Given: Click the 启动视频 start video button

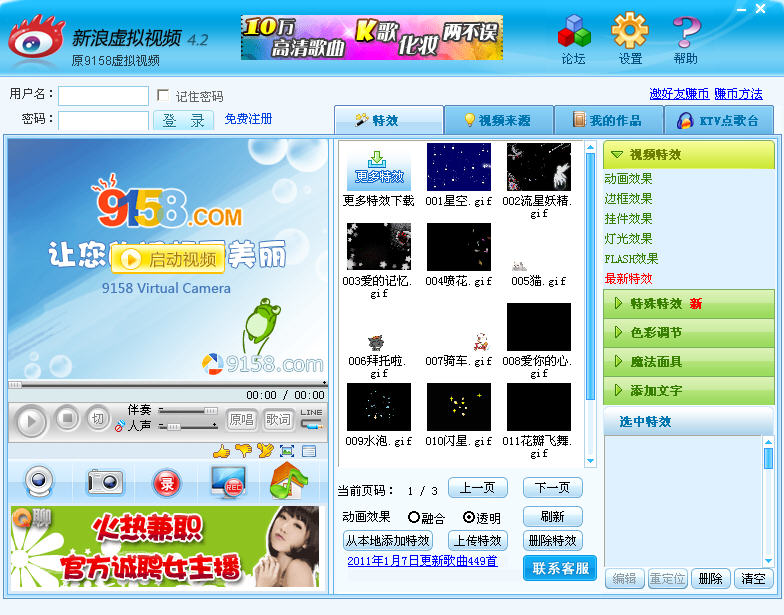Looking at the screenshot, I should click(x=168, y=259).
